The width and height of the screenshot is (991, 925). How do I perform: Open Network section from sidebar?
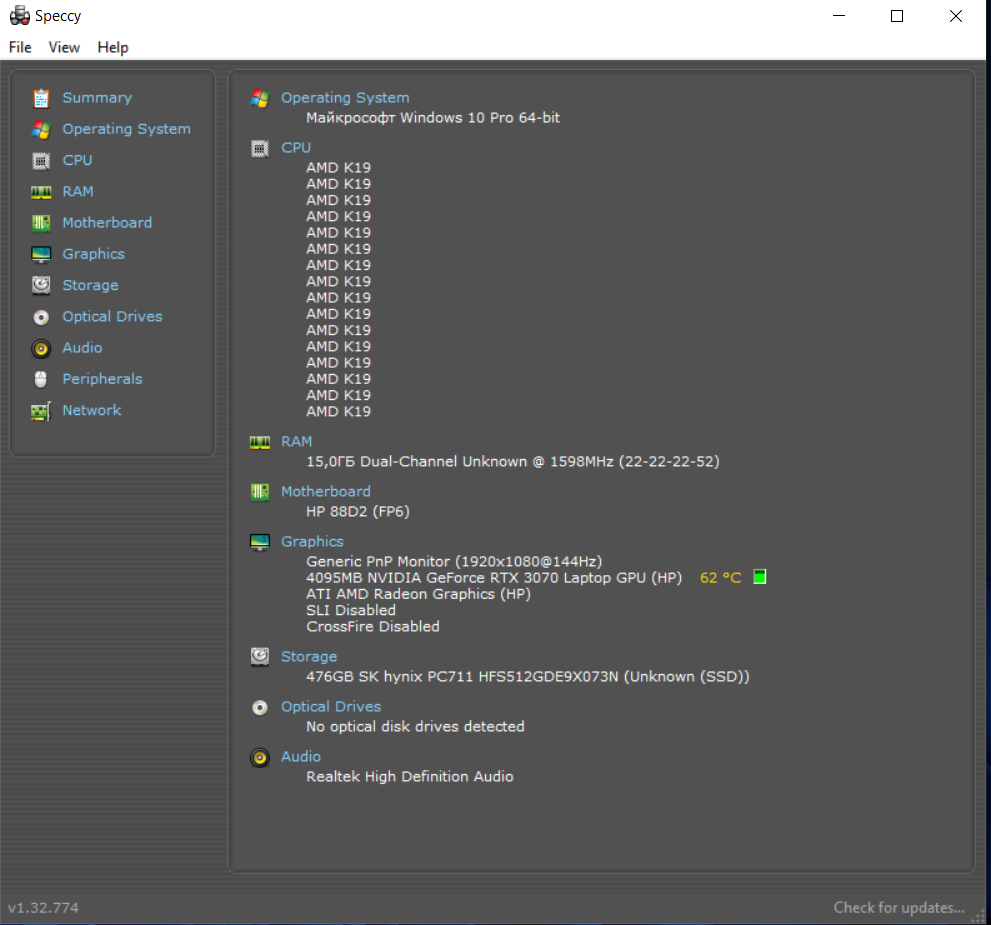(92, 410)
